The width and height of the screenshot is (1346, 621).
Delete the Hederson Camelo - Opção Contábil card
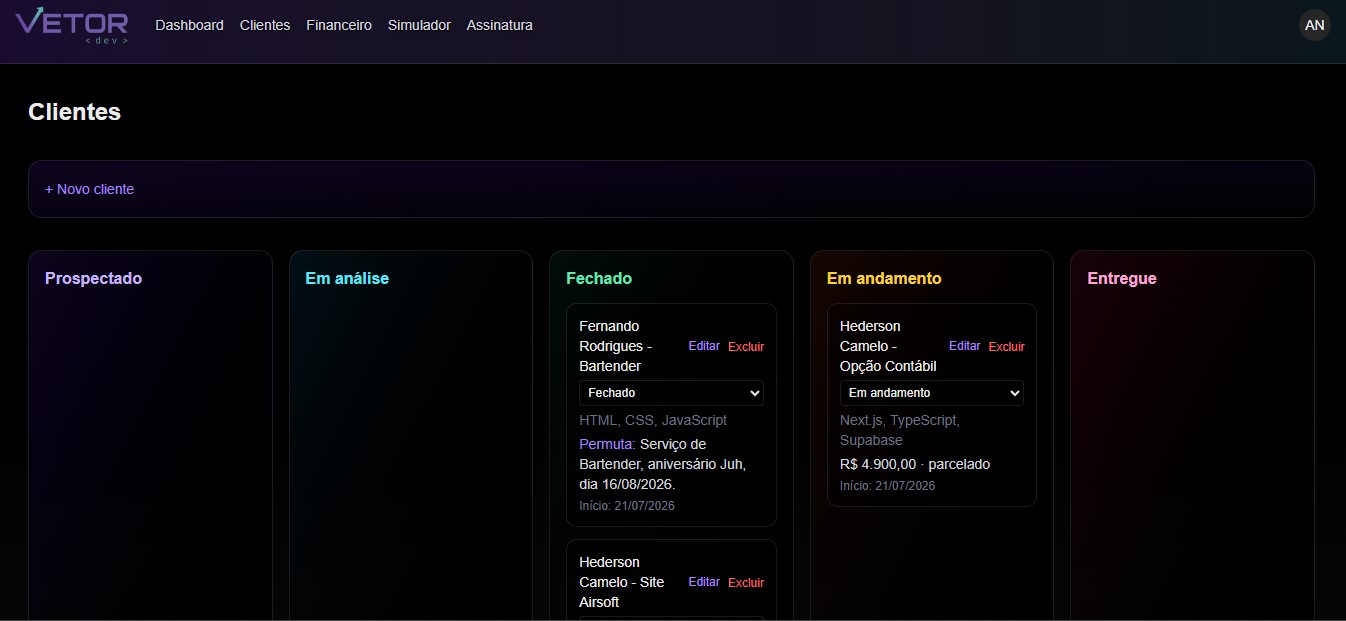[1007, 347]
